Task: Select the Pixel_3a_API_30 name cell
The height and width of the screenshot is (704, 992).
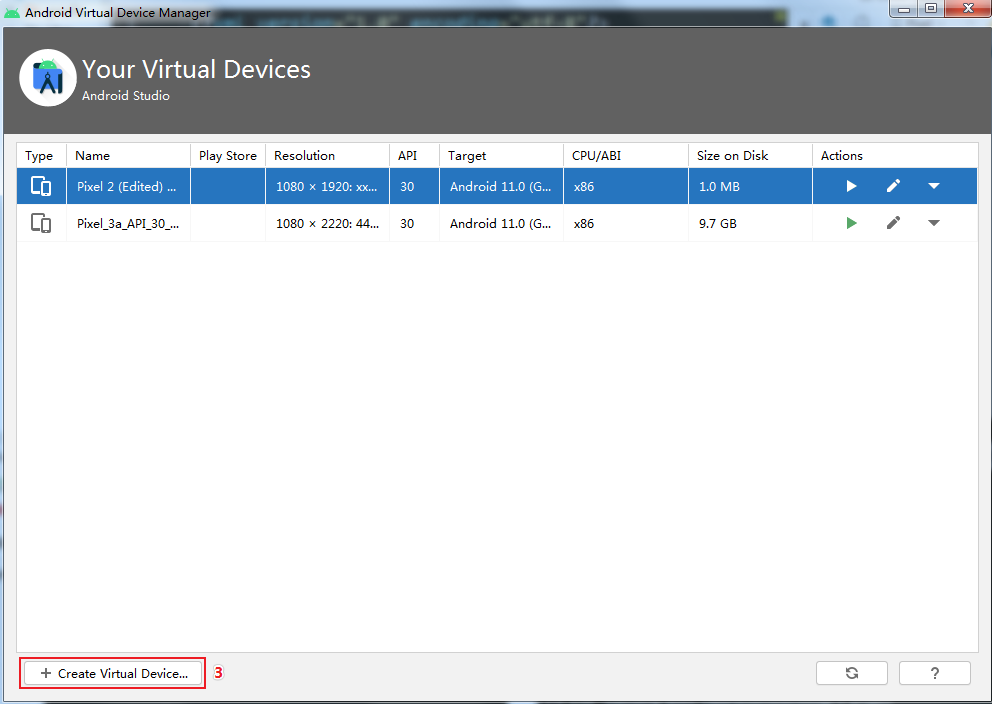Action: coord(128,223)
